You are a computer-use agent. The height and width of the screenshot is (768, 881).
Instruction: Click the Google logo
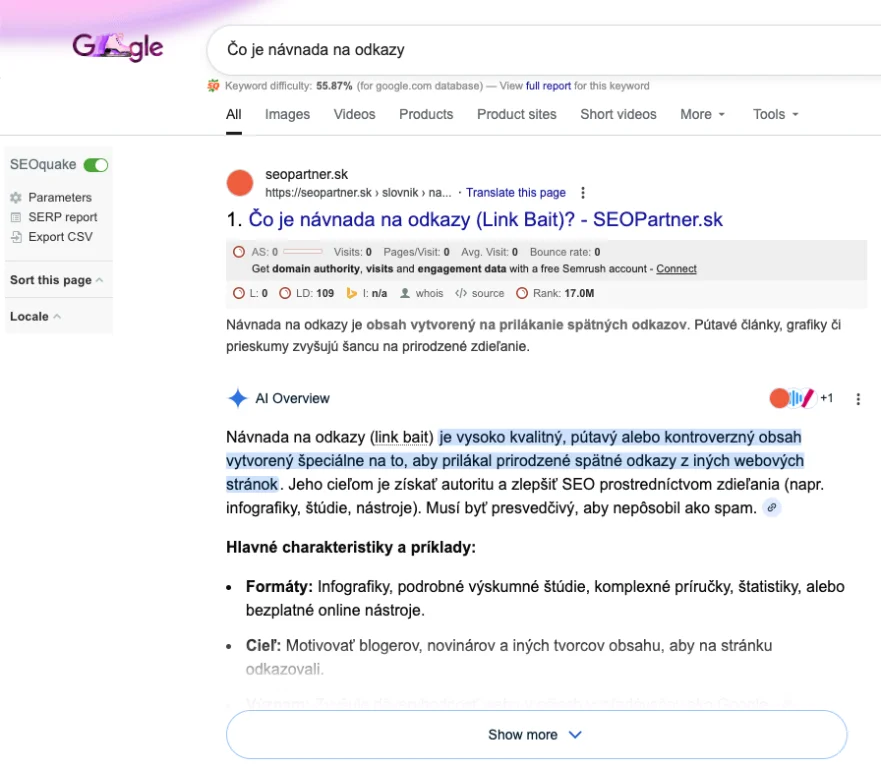pos(117,47)
